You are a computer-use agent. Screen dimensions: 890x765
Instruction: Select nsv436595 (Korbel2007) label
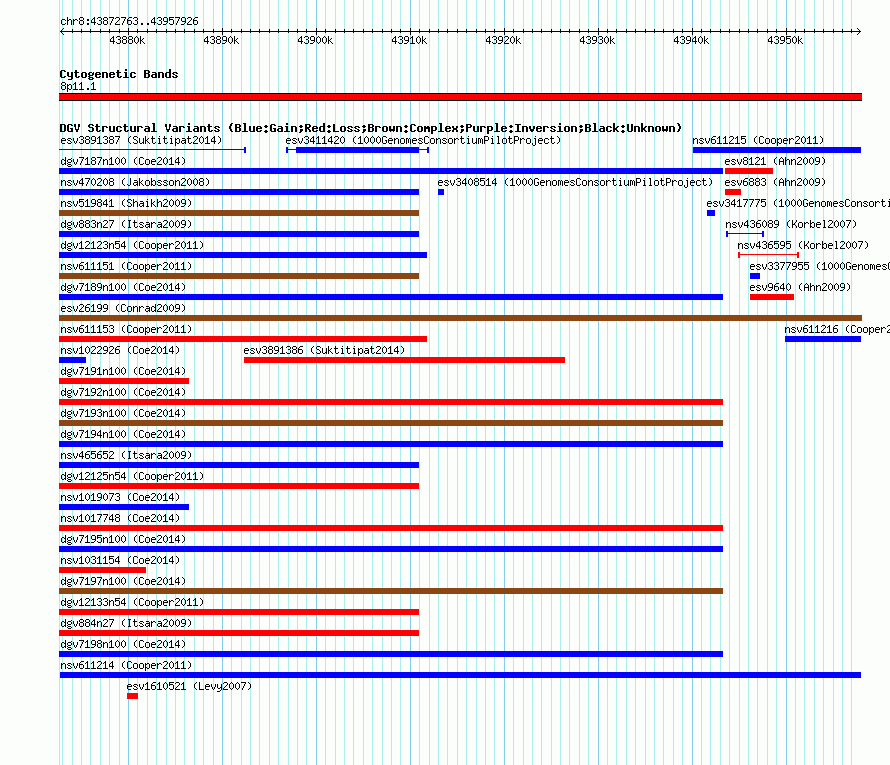pyautogui.click(x=803, y=245)
